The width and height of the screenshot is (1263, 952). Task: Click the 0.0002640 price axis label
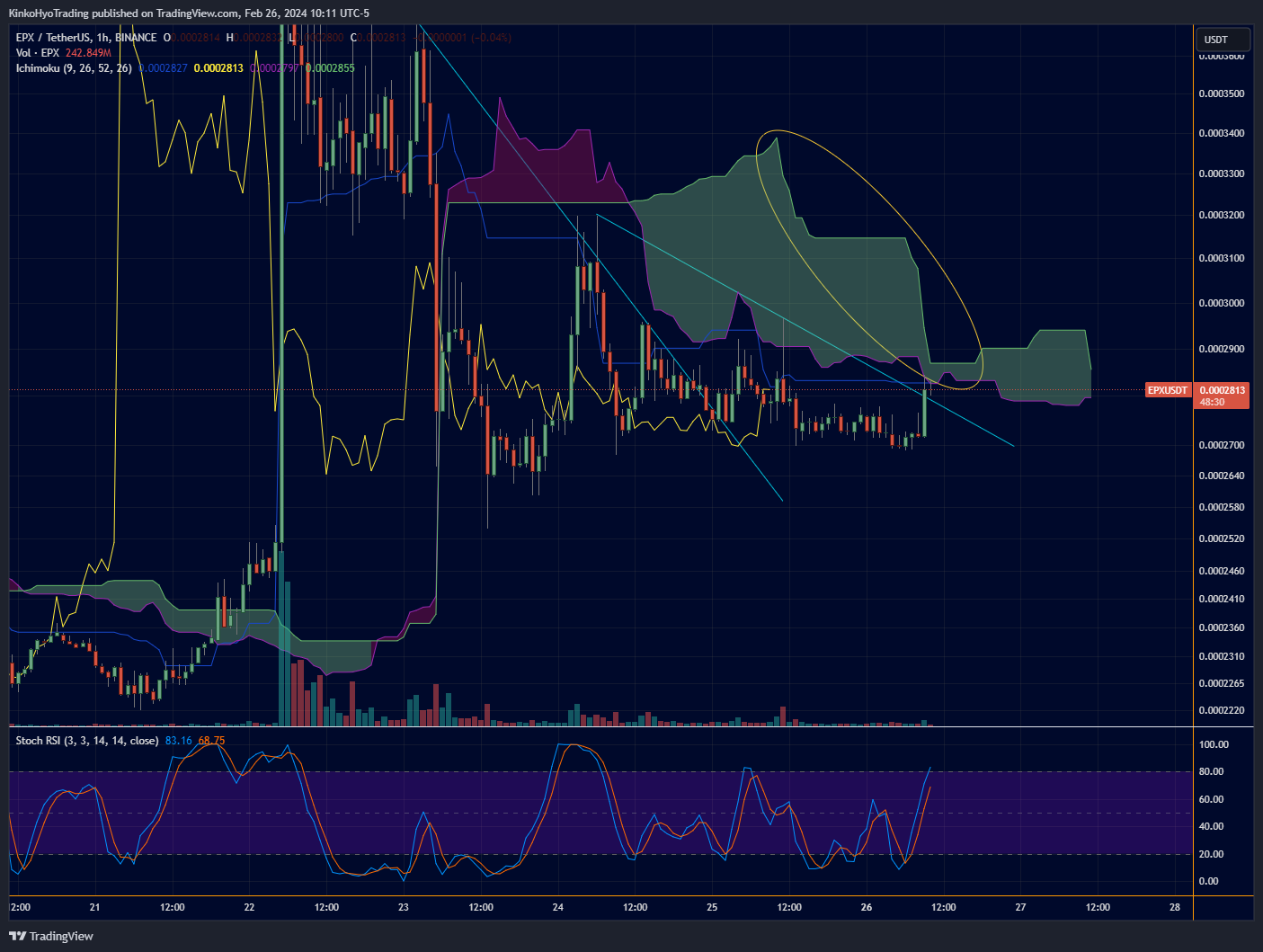click(x=1222, y=476)
